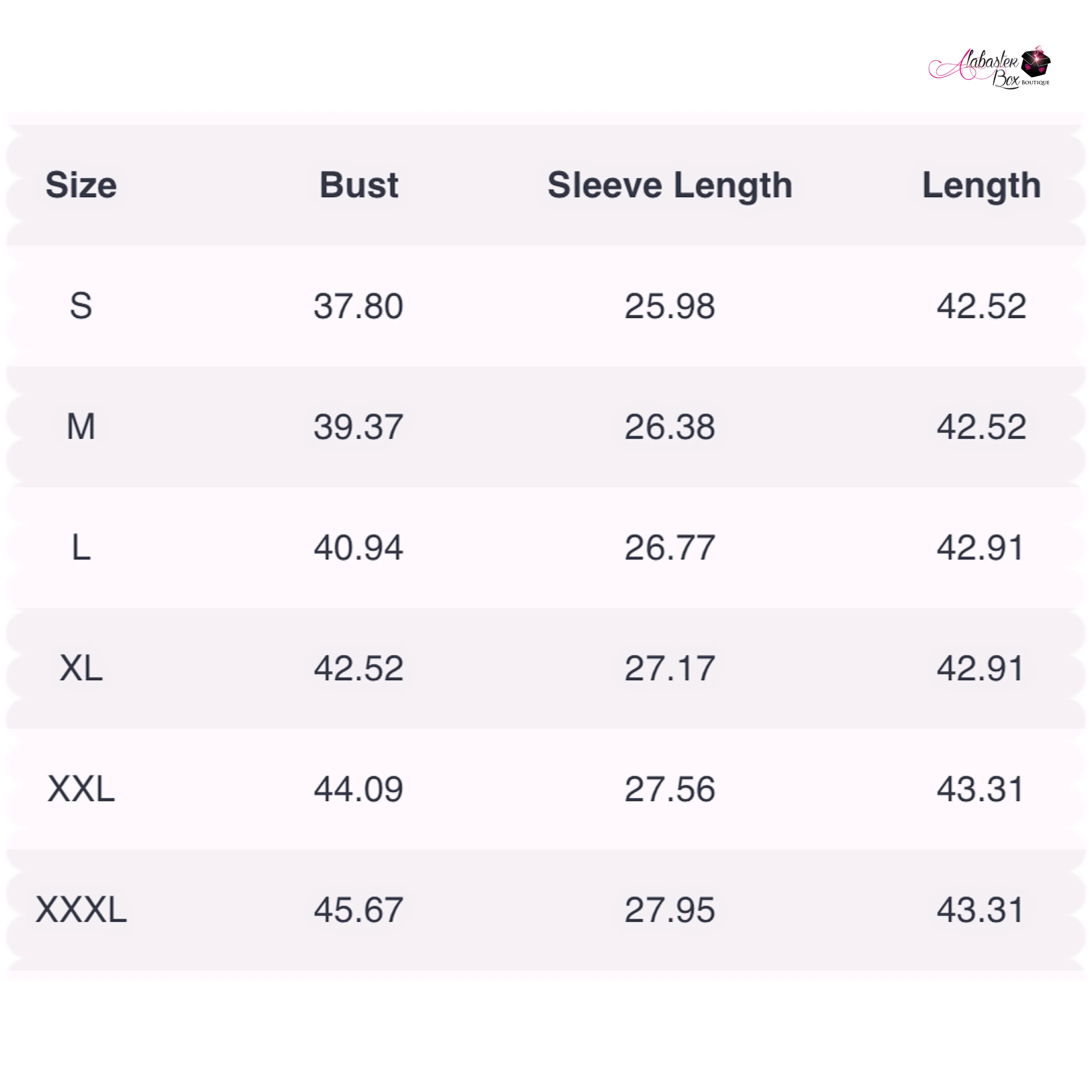1092x1092 pixels.
Task: Choose the XXXL size row label
Action: tap(81, 910)
